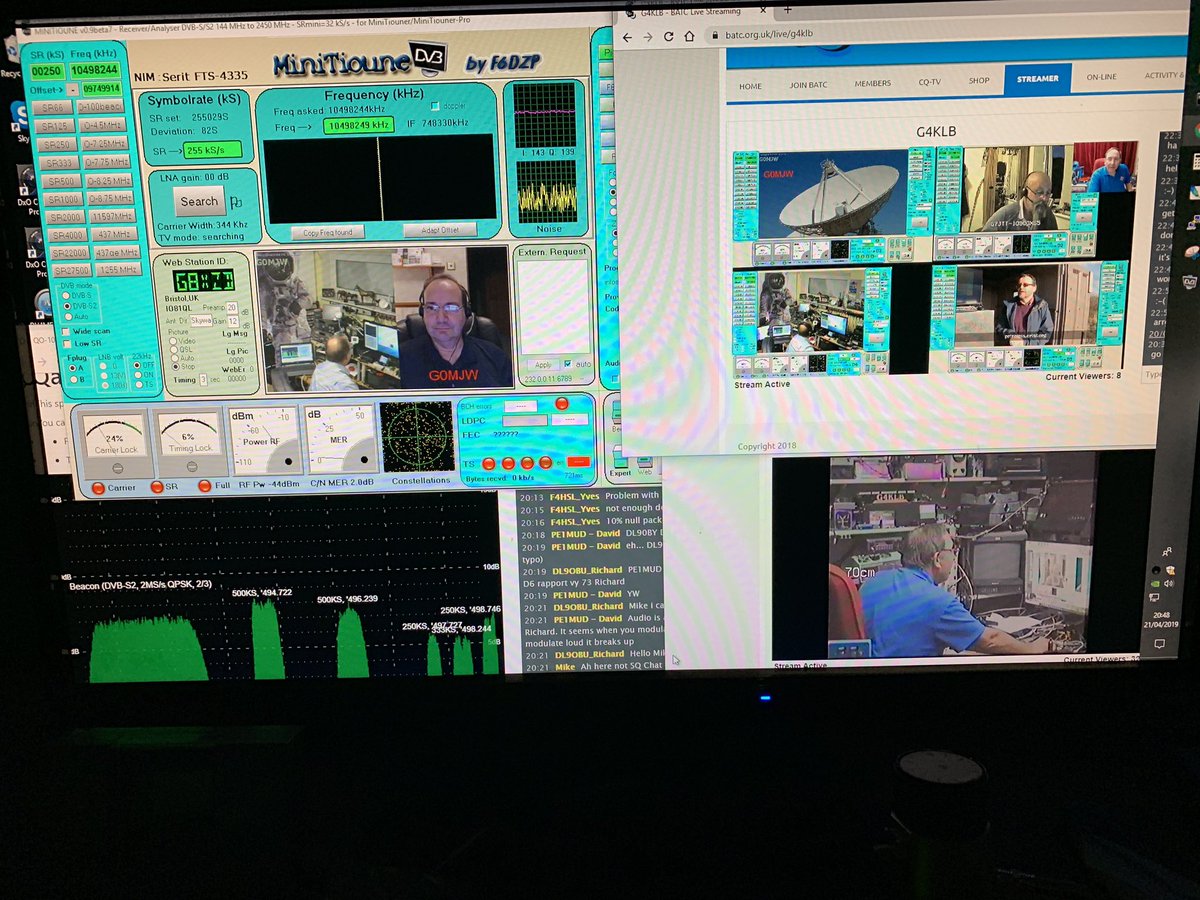Viewport: 1200px width, 900px height.
Task: Click the Search button in MiniTioune
Action: point(199,201)
